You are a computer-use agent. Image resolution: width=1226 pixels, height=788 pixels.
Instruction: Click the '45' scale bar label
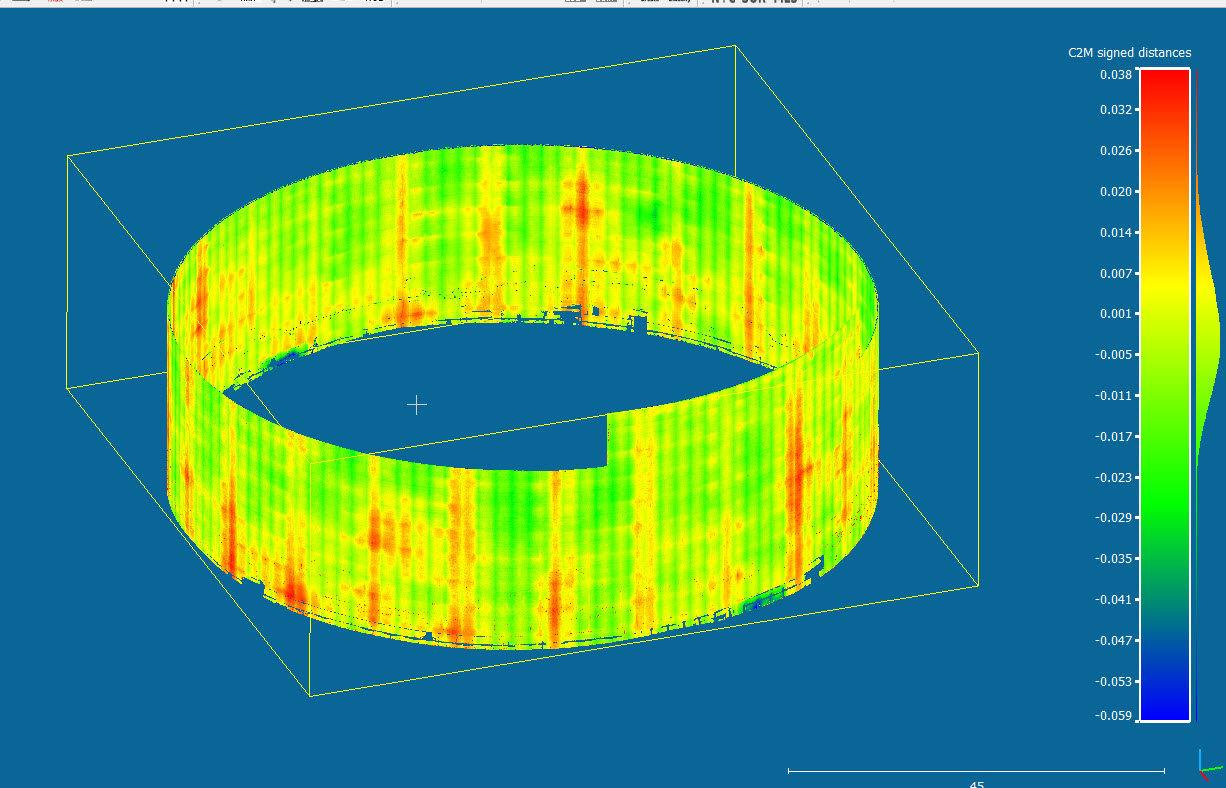[x=977, y=785]
